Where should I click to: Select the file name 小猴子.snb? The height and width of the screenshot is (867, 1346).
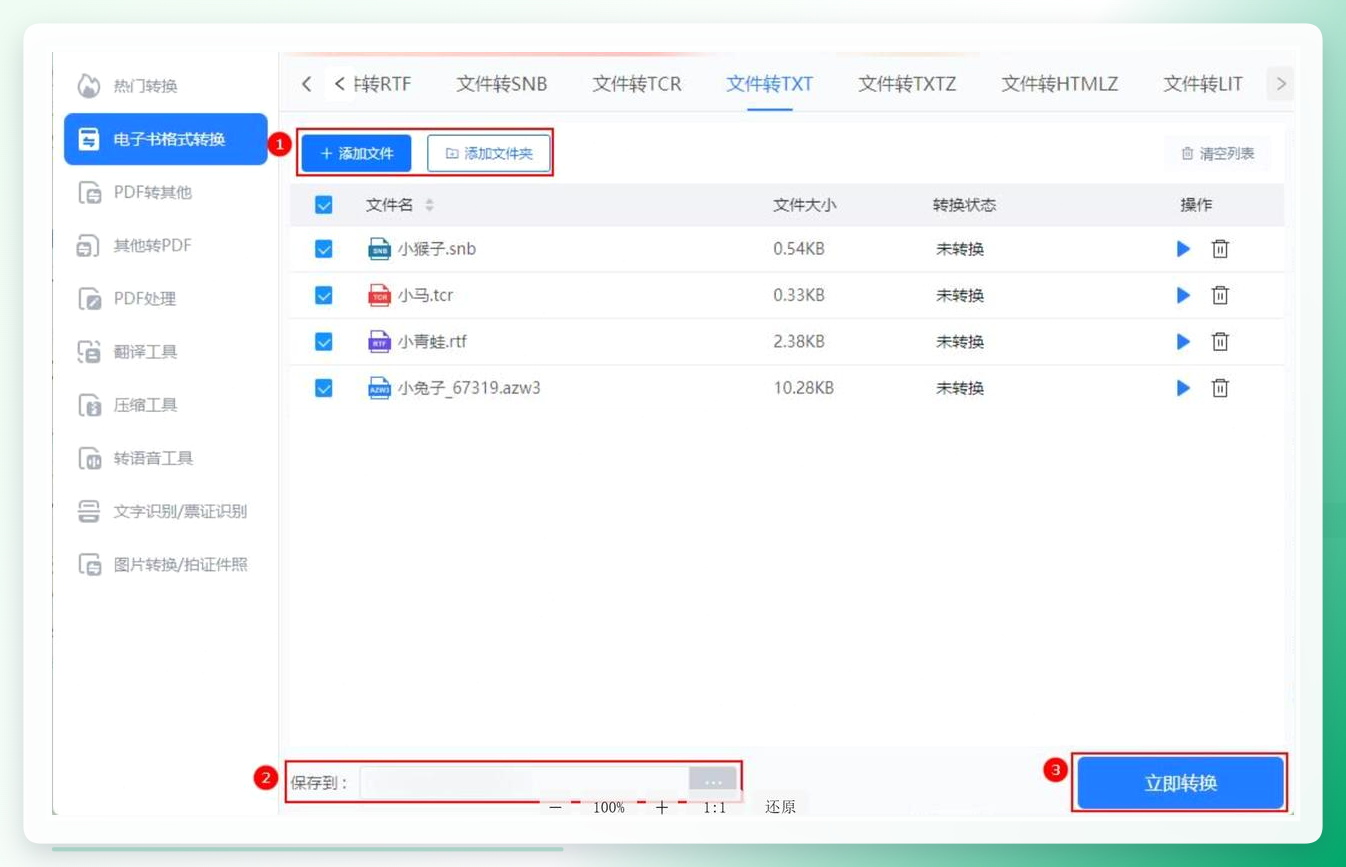tap(437, 249)
